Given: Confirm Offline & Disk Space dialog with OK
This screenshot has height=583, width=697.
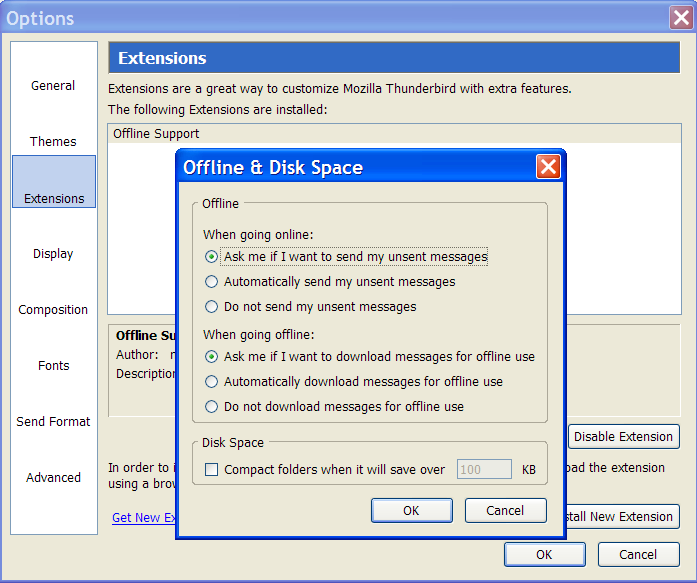Looking at the screenshot, I should [x=411, y=510].
